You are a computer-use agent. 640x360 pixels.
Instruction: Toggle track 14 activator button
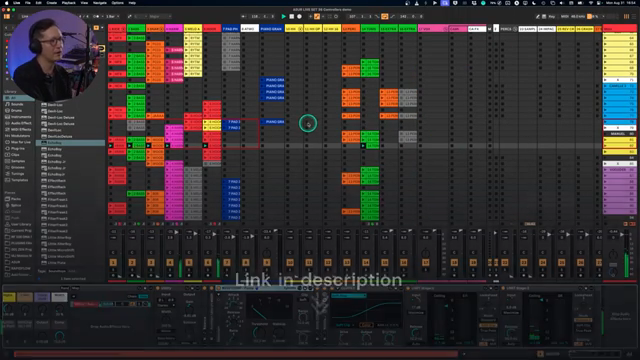[x=366, y=262]
